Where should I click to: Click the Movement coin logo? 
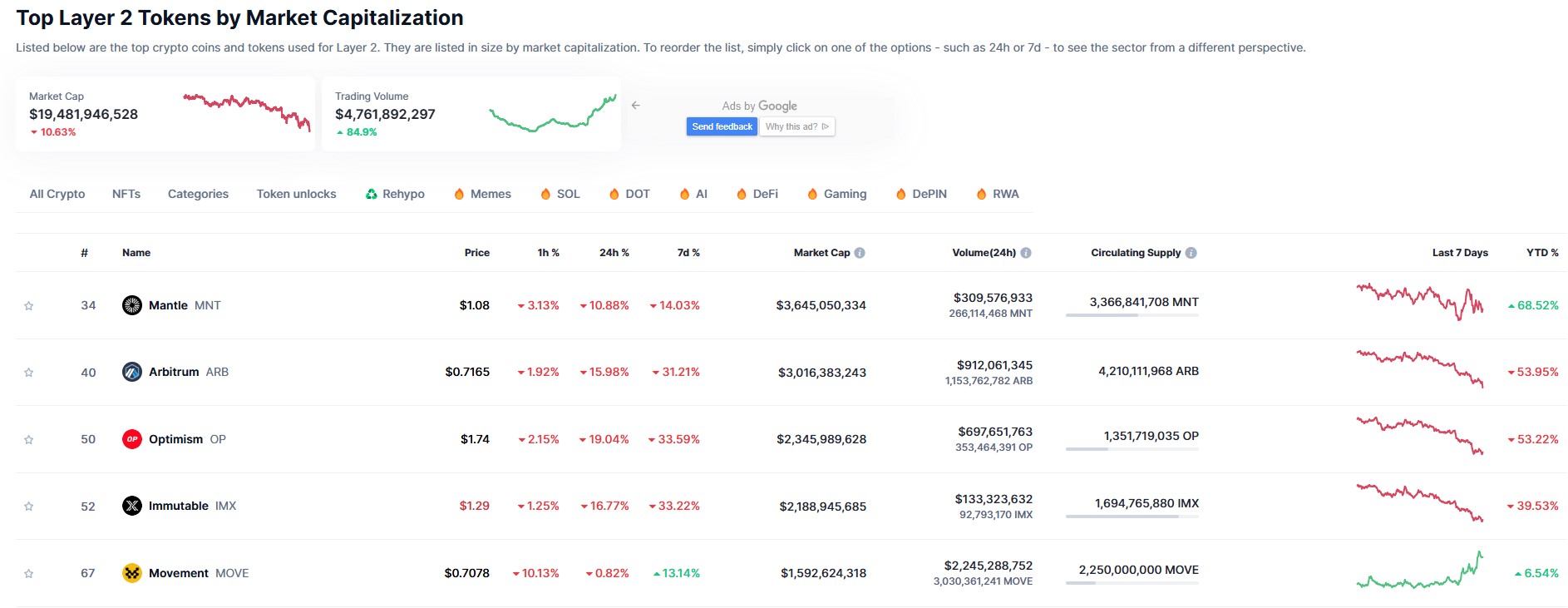click(x=132, y=573)
